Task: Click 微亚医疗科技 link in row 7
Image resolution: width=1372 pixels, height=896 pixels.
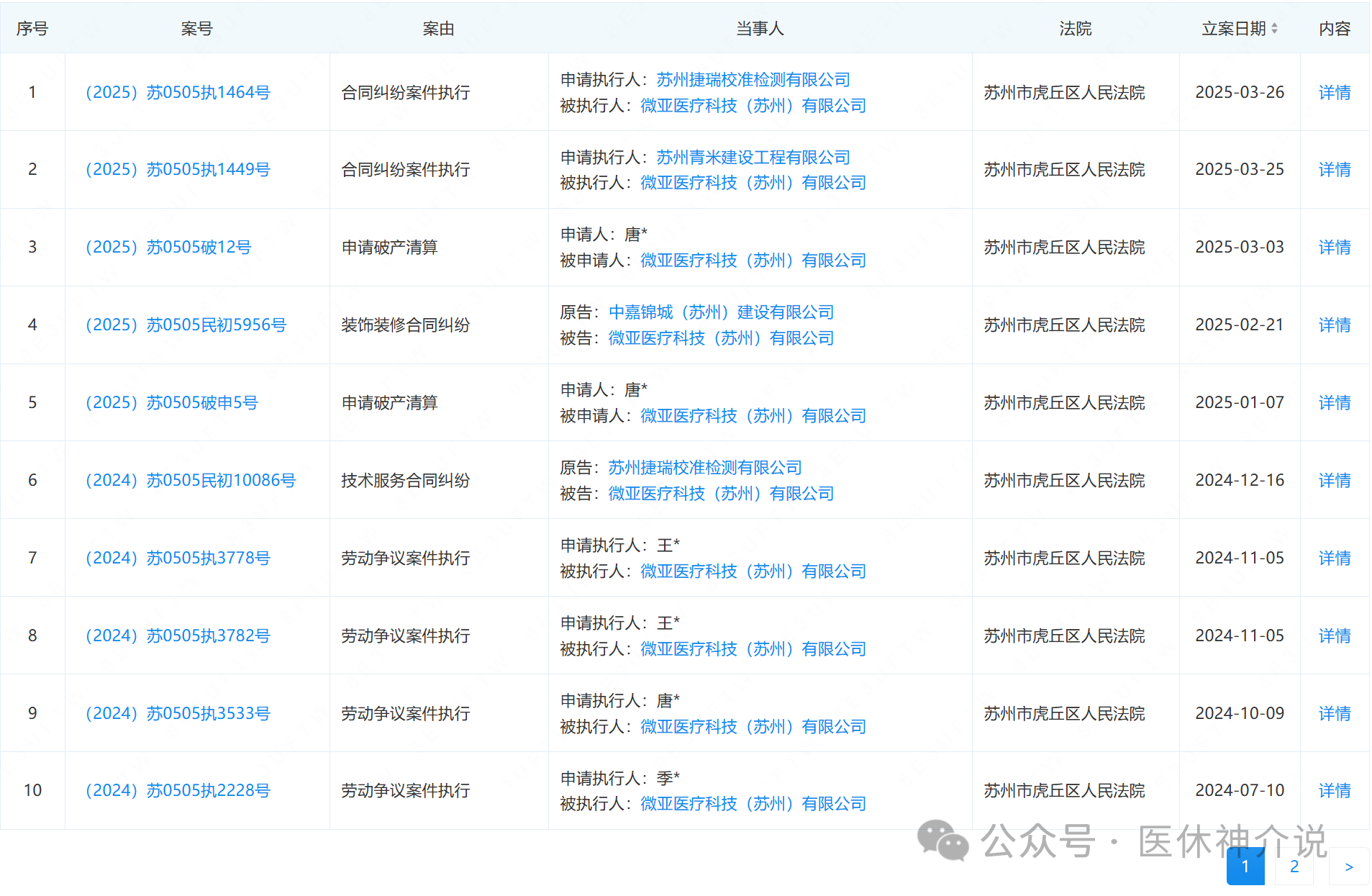Action: point(753,571)
